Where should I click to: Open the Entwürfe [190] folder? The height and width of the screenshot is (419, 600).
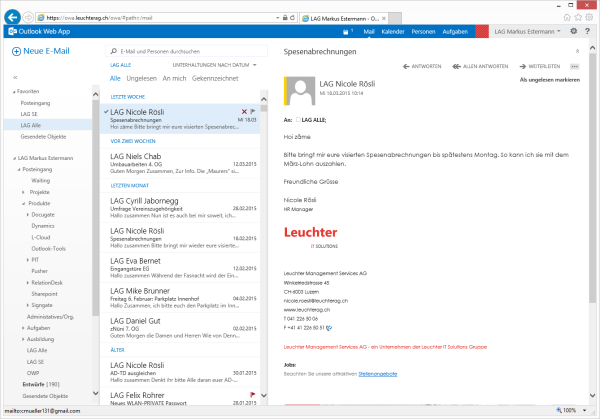coord(41,384)
